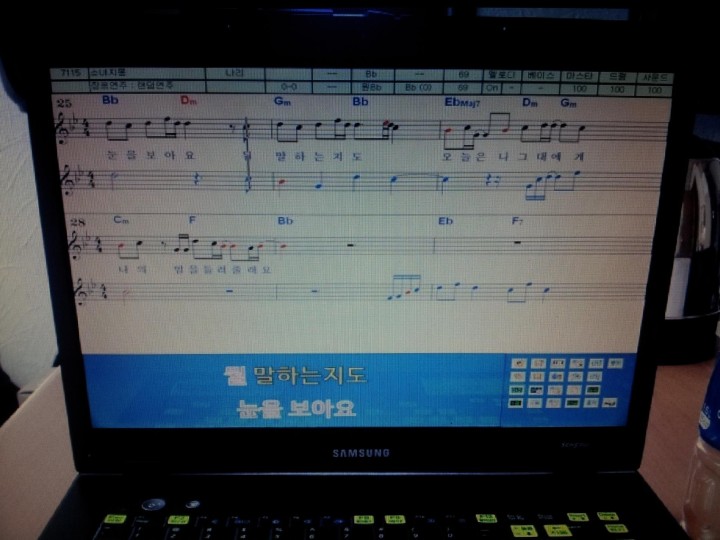This screenshot has width=720, height=540.
Task: Click last icon in bottom row of icon grid
Action: point(609,403)
